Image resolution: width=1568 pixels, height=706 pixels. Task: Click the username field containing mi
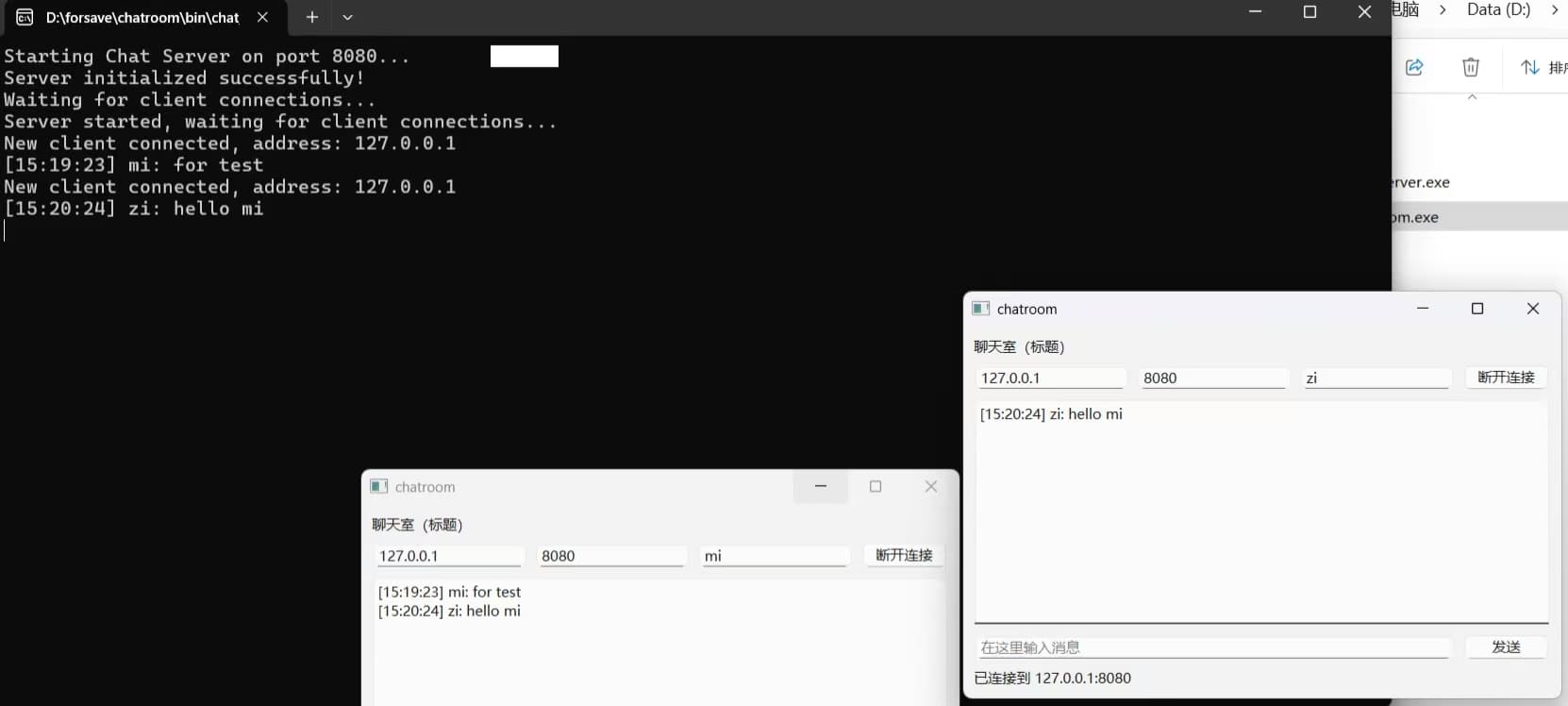pos(774,556)
